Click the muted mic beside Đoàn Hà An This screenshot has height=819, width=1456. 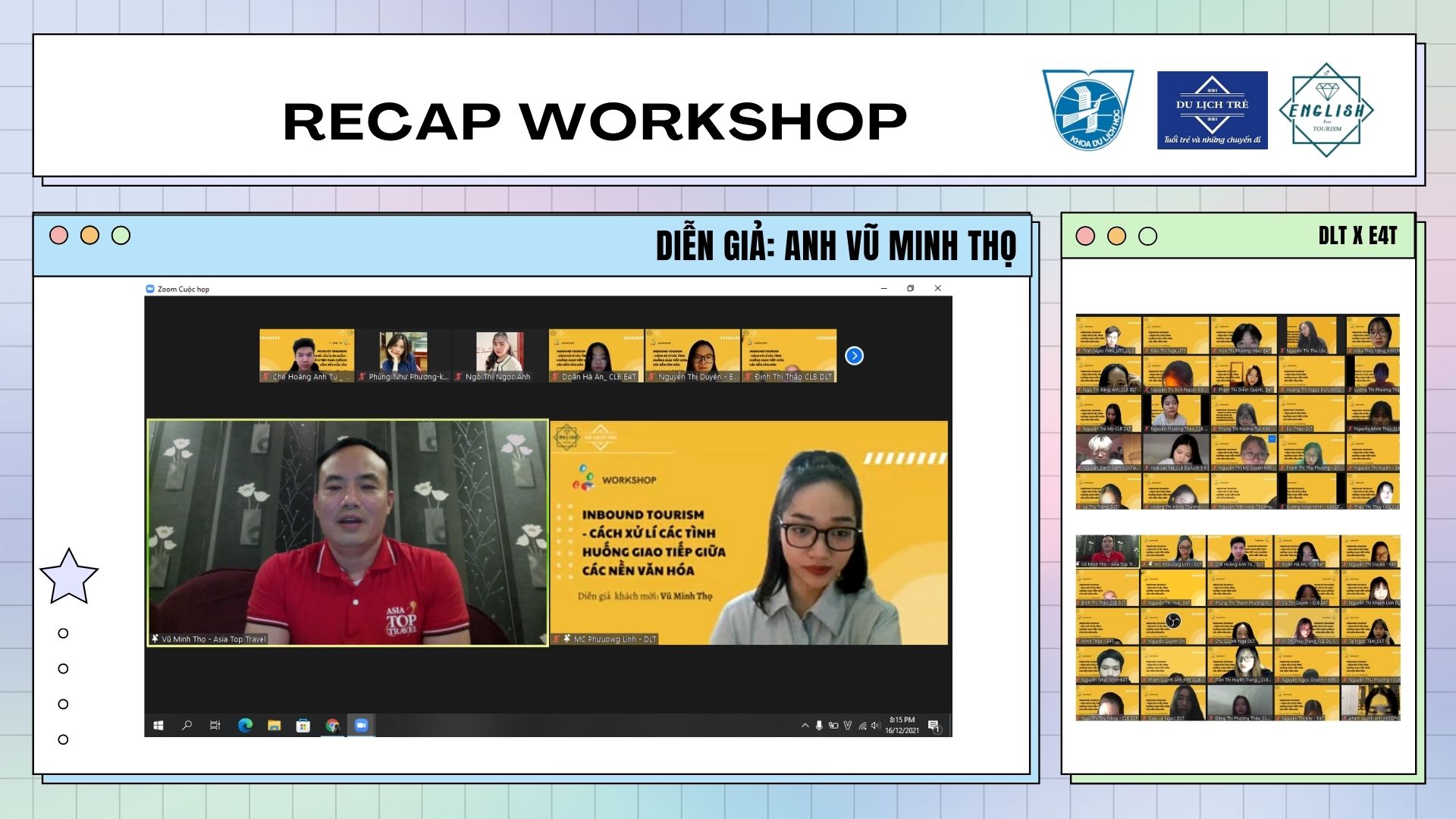click(x=555, y=377)
